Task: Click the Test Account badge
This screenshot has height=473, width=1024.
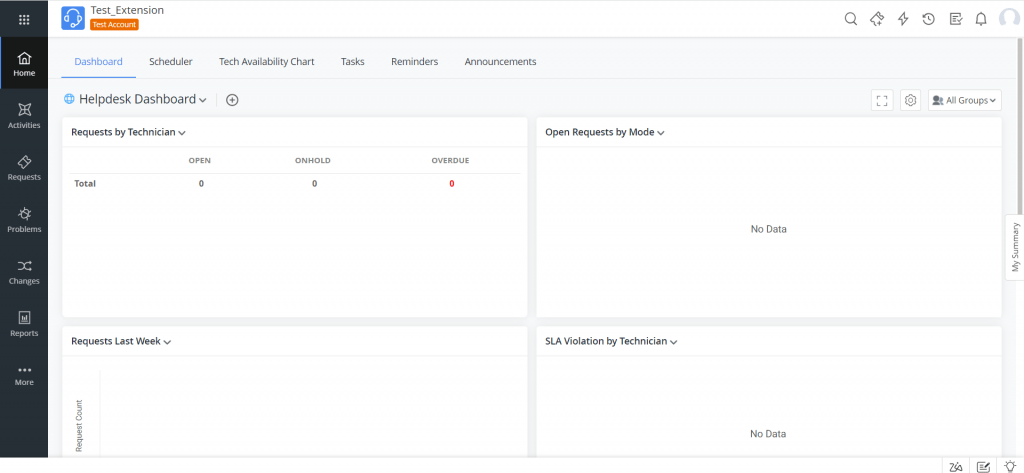Action: [x=114, y=24]
